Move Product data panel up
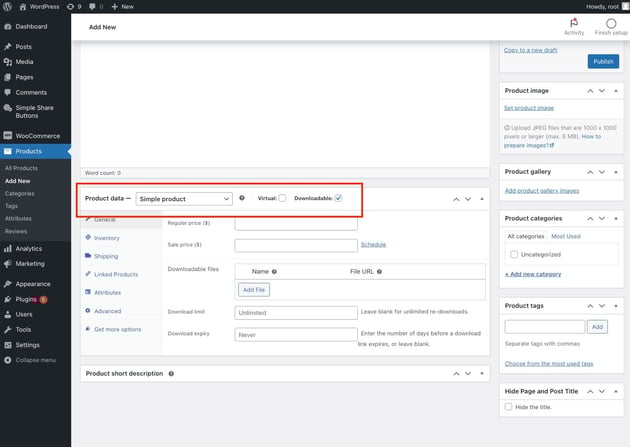 coord(456,199)
